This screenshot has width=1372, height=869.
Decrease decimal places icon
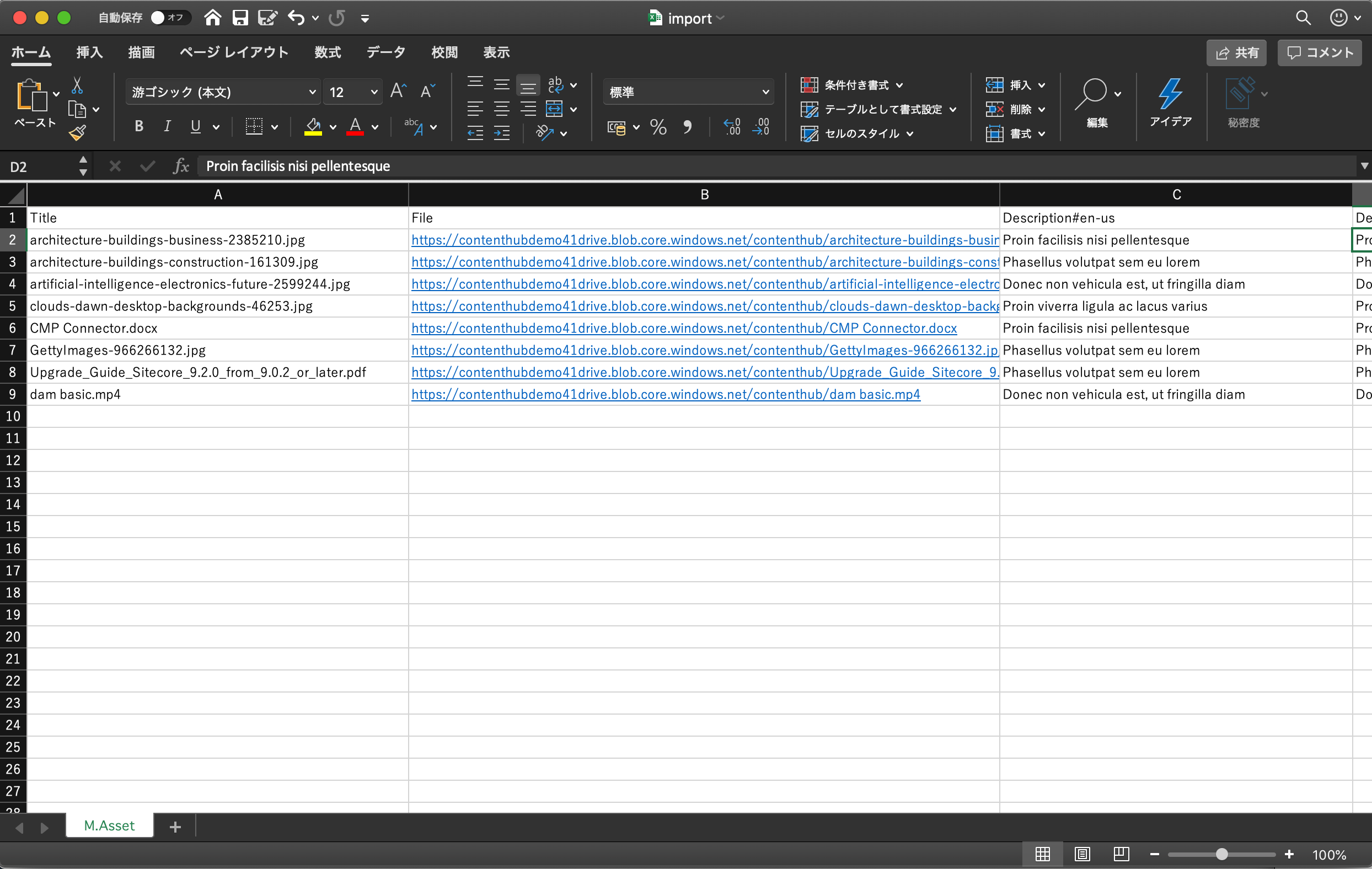(x=760, y=126)
